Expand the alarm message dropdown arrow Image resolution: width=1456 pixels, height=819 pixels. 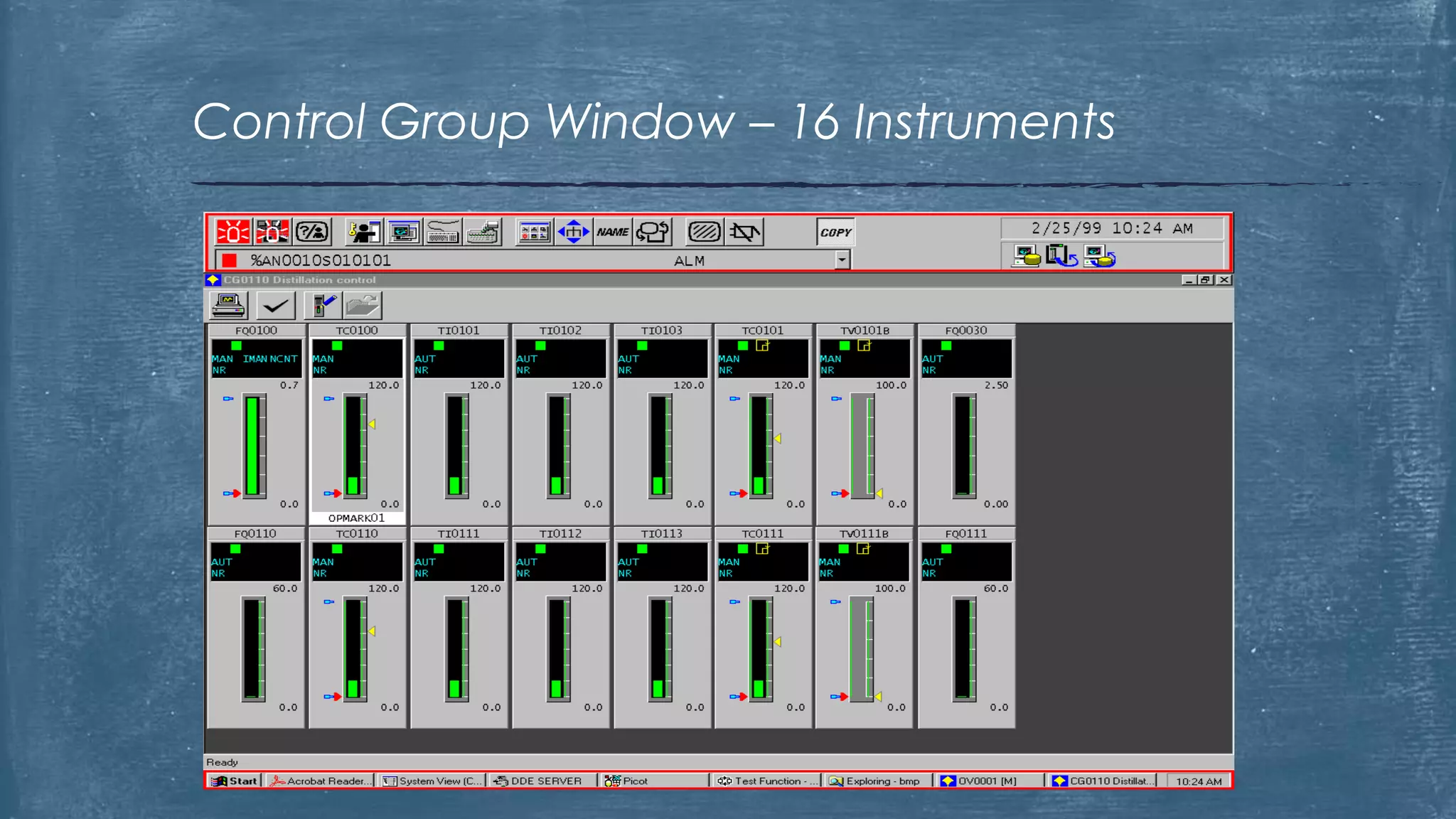tap(842, 260)
